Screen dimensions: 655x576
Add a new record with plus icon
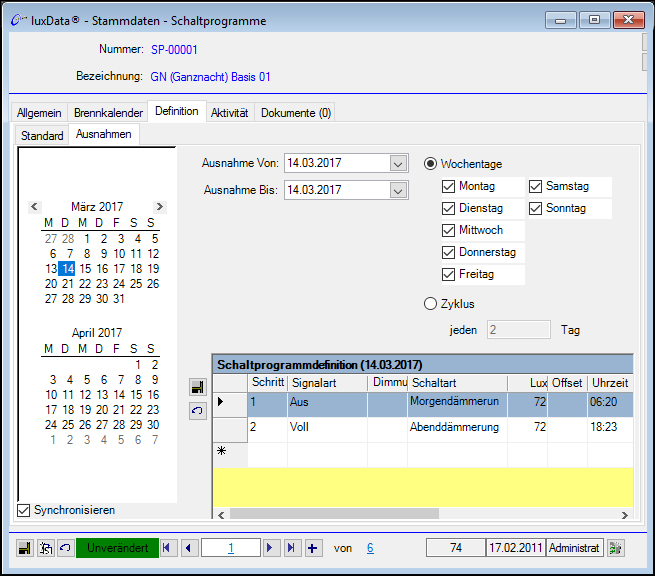tap(313, 548)
